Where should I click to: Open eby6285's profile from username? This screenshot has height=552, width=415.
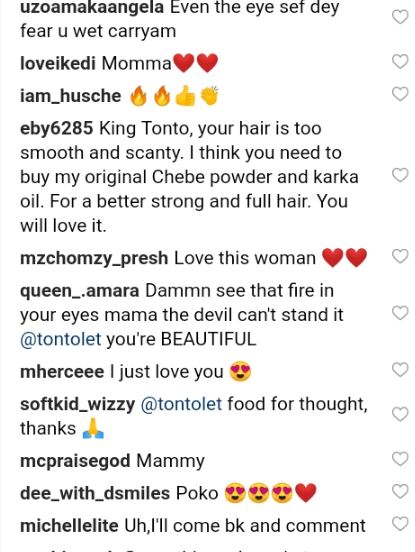pos(57,128)
